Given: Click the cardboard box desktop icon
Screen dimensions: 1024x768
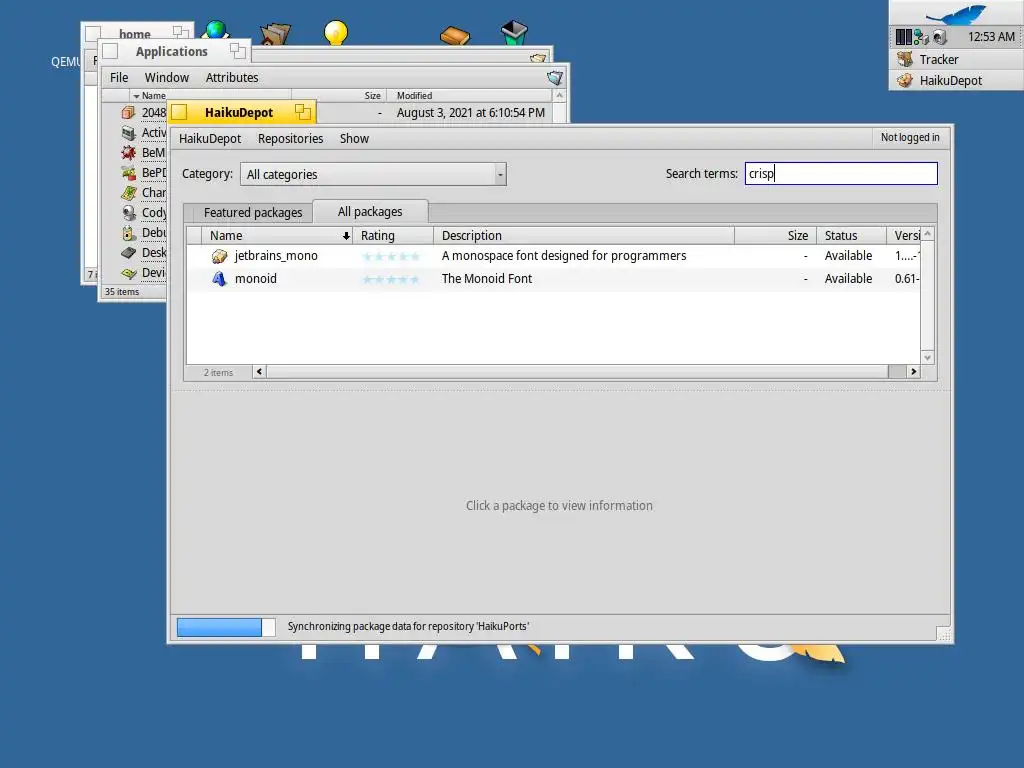Looking at the screenshot, I should click(275, 35).
